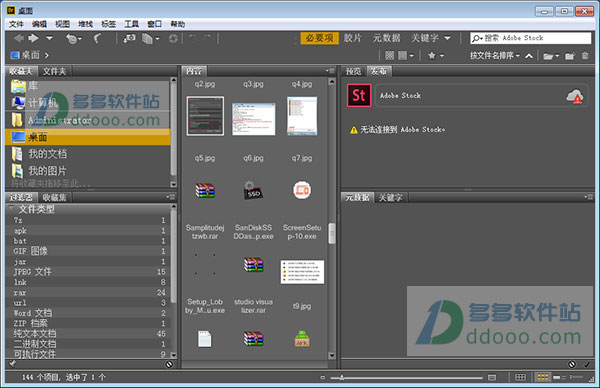
Task: Switch to list view mode
Action: [x=576, y=377]
